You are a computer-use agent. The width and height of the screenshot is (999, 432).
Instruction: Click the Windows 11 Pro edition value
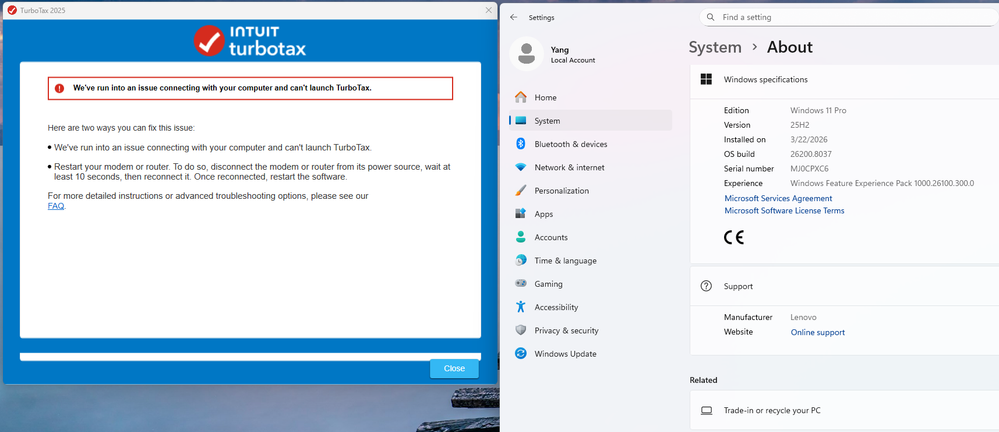(x=818, y=110)
